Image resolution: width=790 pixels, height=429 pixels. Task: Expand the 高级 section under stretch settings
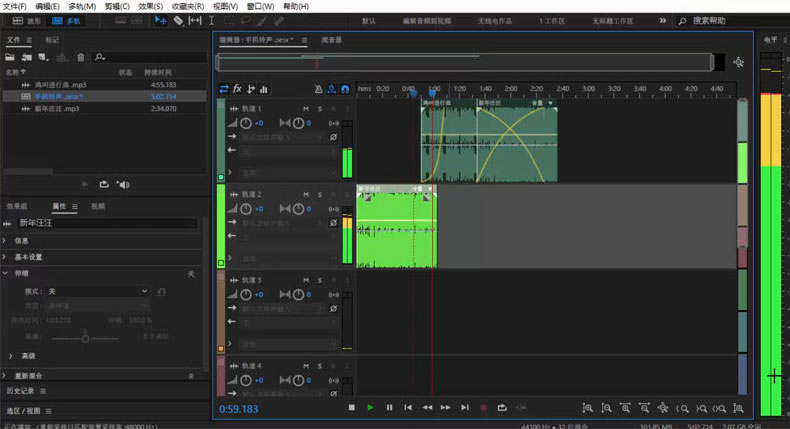click(28, 356)
